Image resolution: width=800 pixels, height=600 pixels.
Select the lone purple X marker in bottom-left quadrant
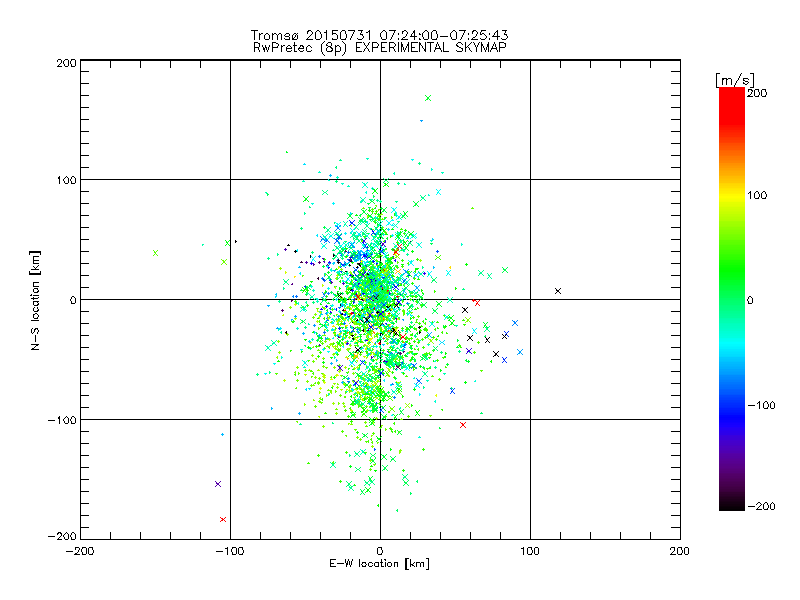pyautogui.click(x=218, y=484)
